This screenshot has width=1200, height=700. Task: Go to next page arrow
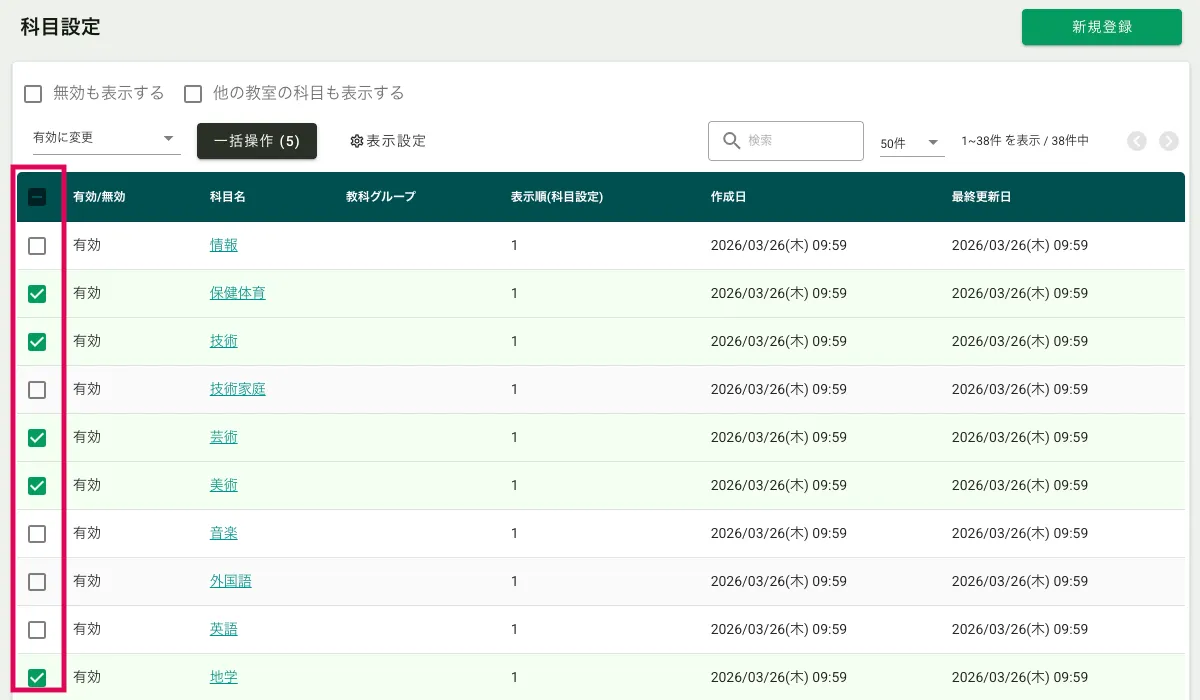(1169, 141)
